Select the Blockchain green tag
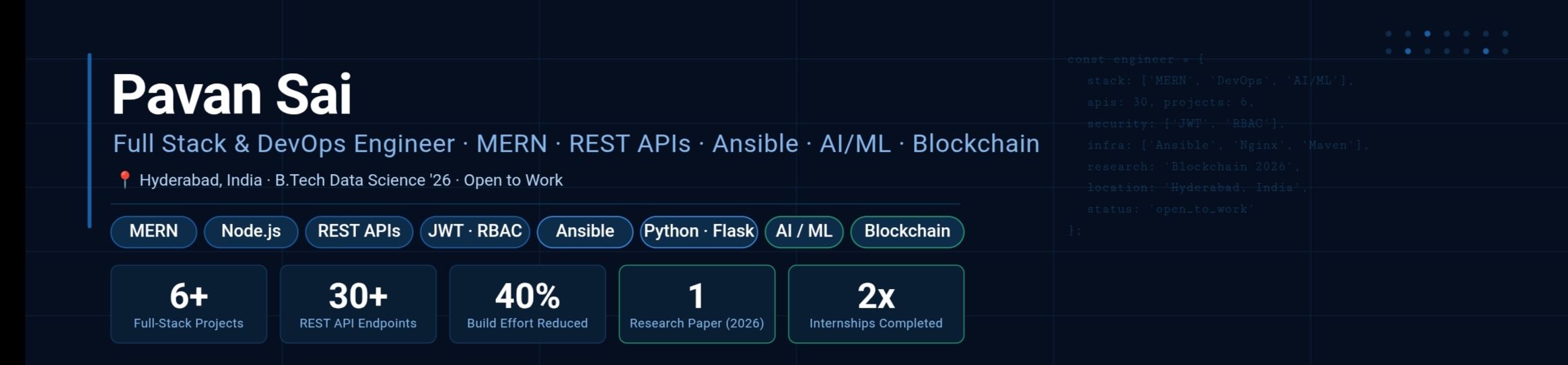The image size is (1568, 365). click(907, 232)
